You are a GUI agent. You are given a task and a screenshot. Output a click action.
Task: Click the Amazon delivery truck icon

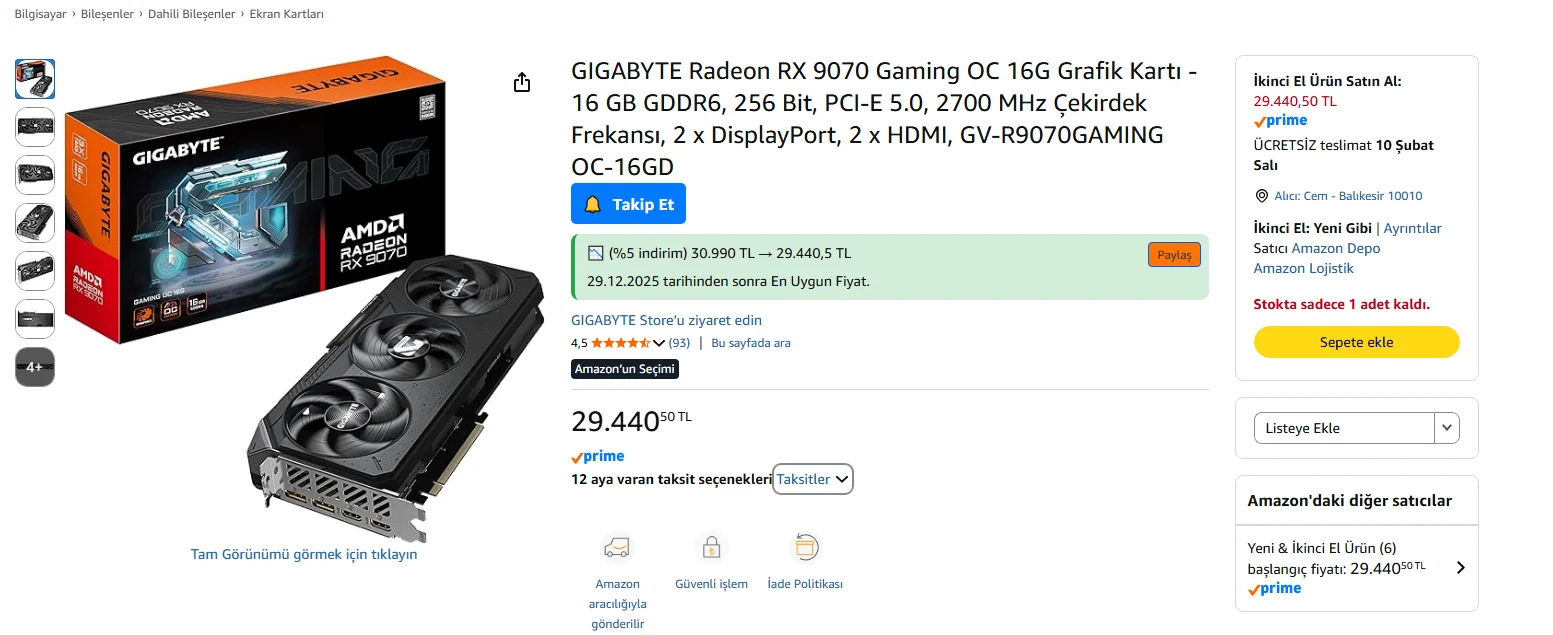(x=617, y=548)
